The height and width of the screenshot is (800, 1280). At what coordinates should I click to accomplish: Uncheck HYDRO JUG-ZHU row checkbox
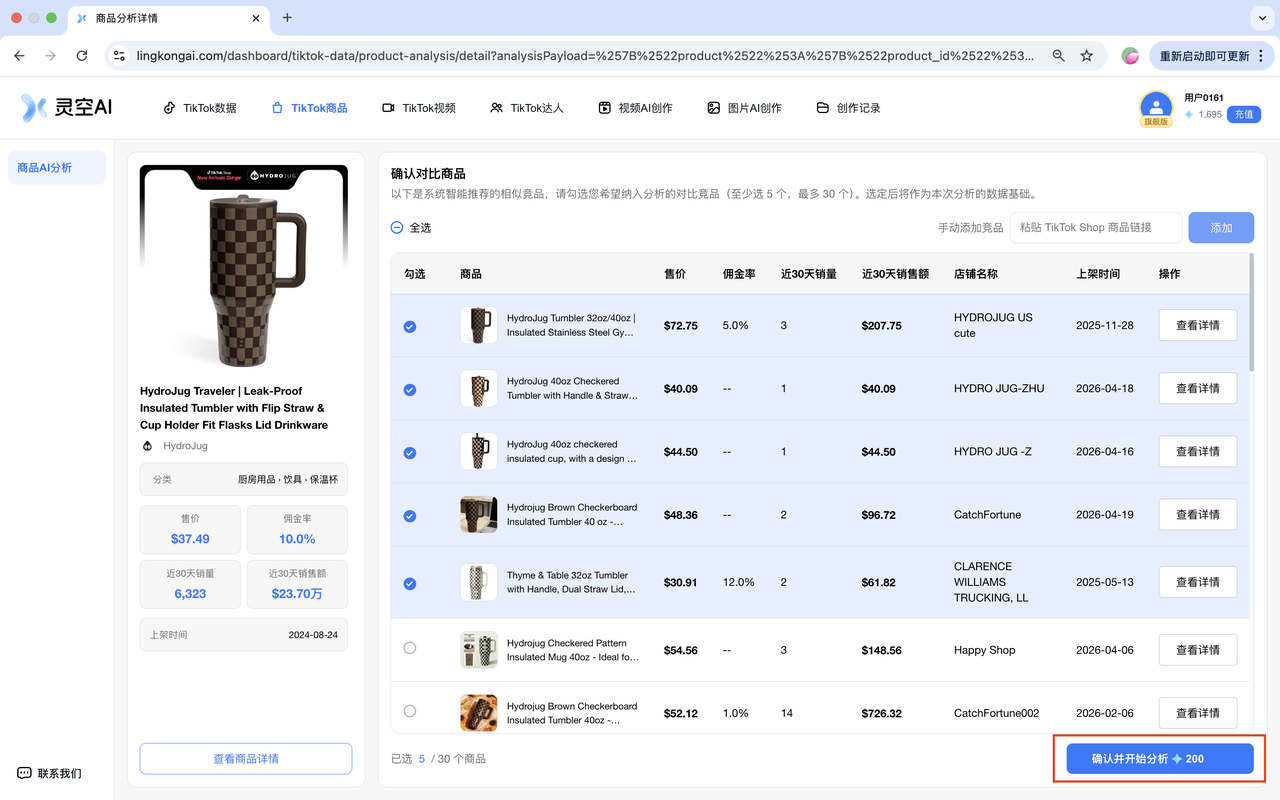[410, 390]
